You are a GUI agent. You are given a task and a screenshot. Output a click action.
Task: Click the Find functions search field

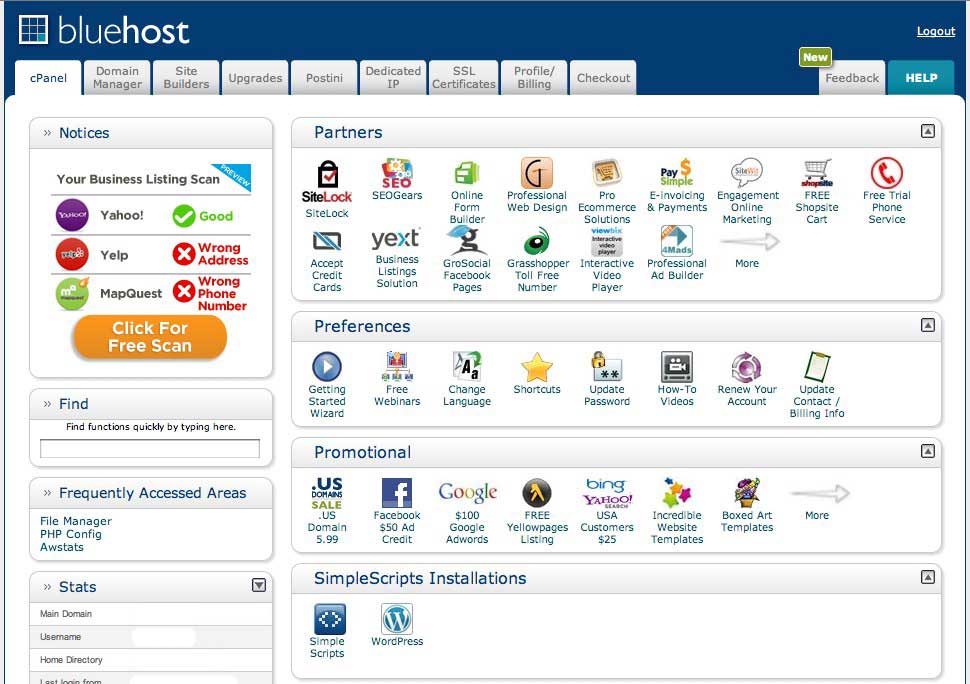pyautogui.click(x=150, y=449)
